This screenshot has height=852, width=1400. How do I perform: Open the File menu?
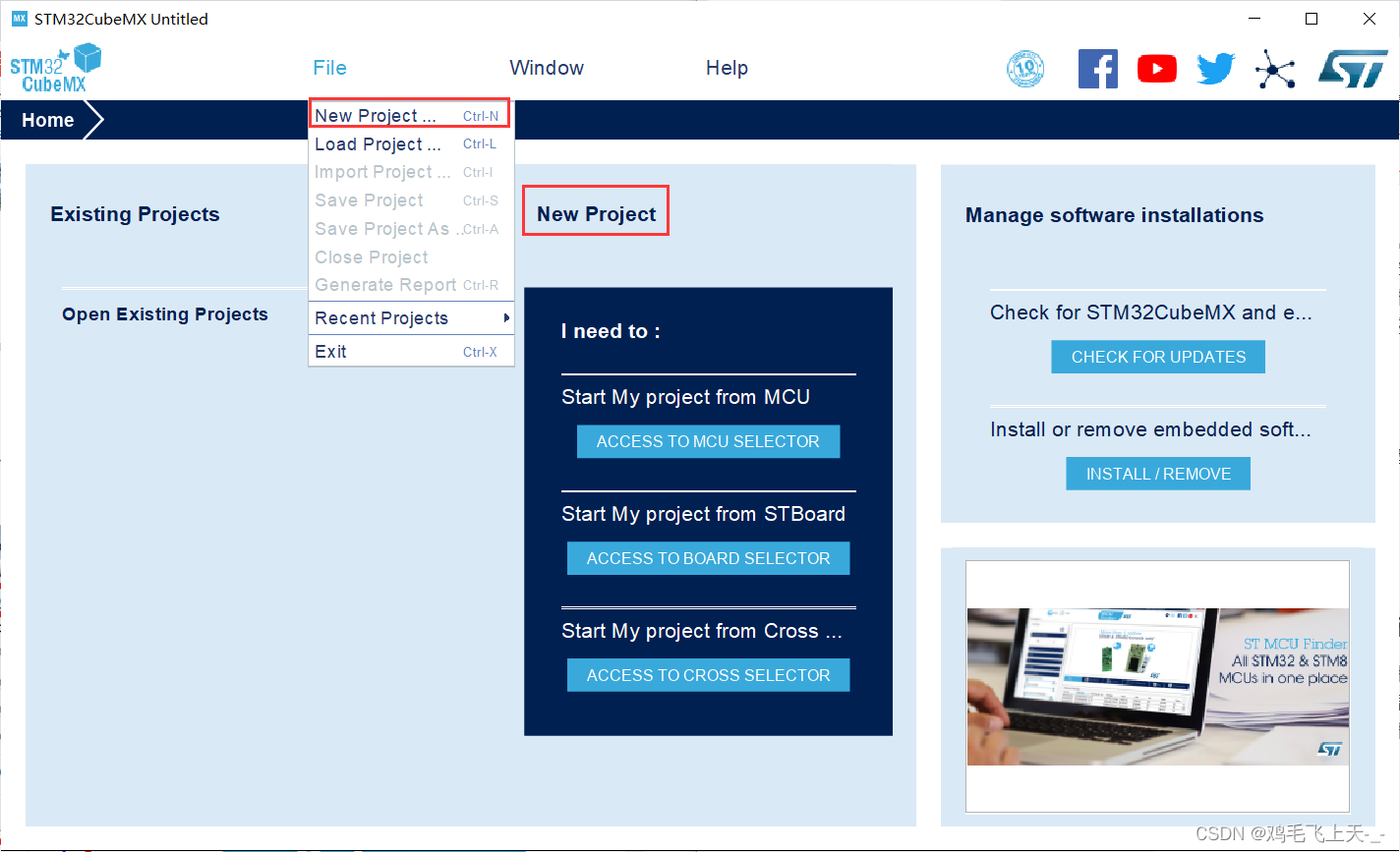point(330,68)
